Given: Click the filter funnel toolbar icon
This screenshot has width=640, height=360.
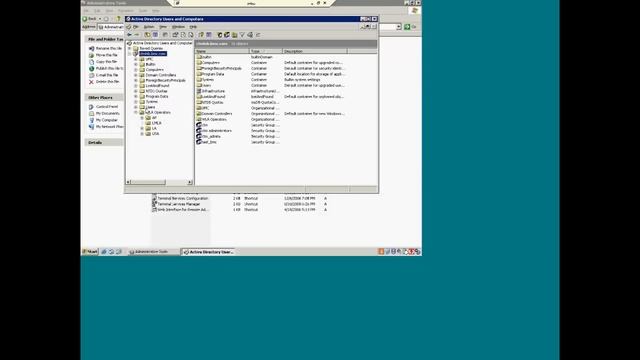Looking at the screenshot, I should point(242,35).
